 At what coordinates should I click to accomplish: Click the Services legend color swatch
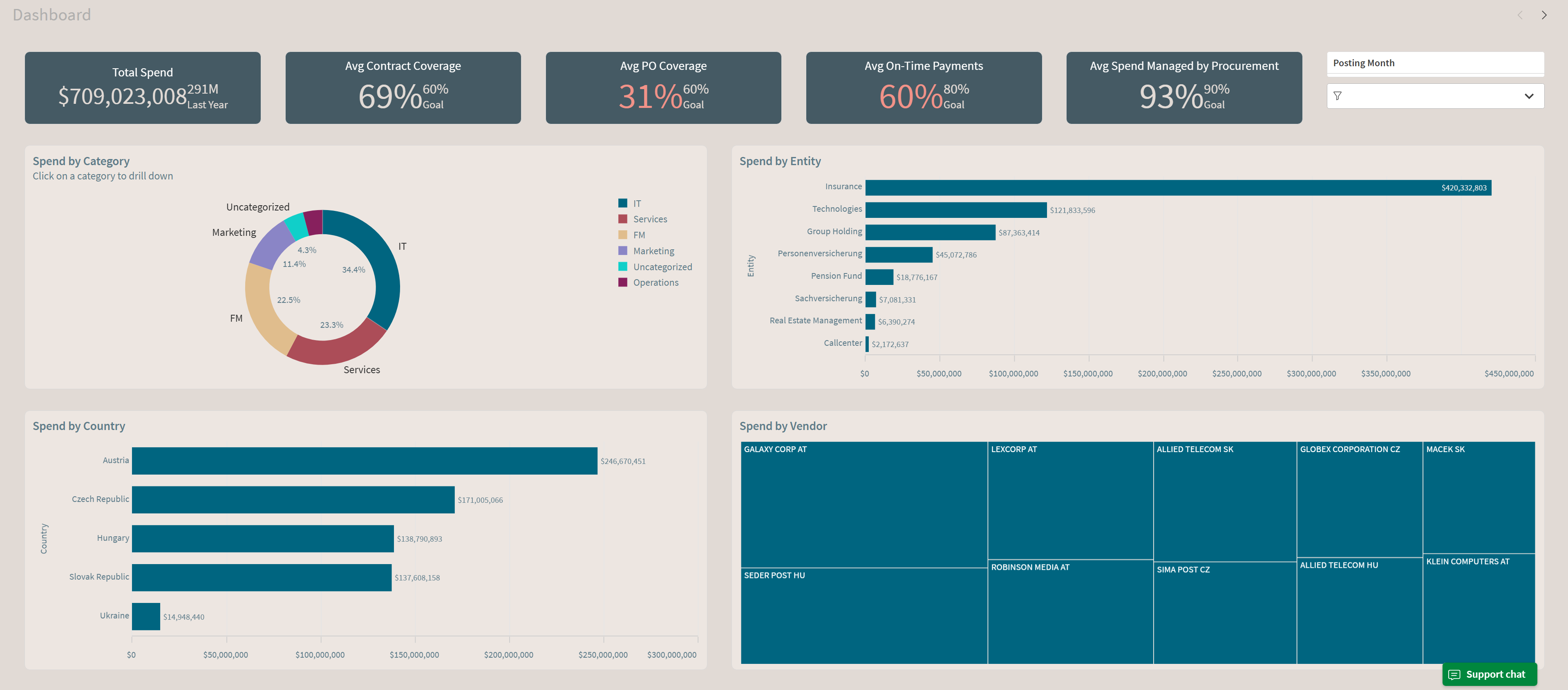[x=623, y=219]
